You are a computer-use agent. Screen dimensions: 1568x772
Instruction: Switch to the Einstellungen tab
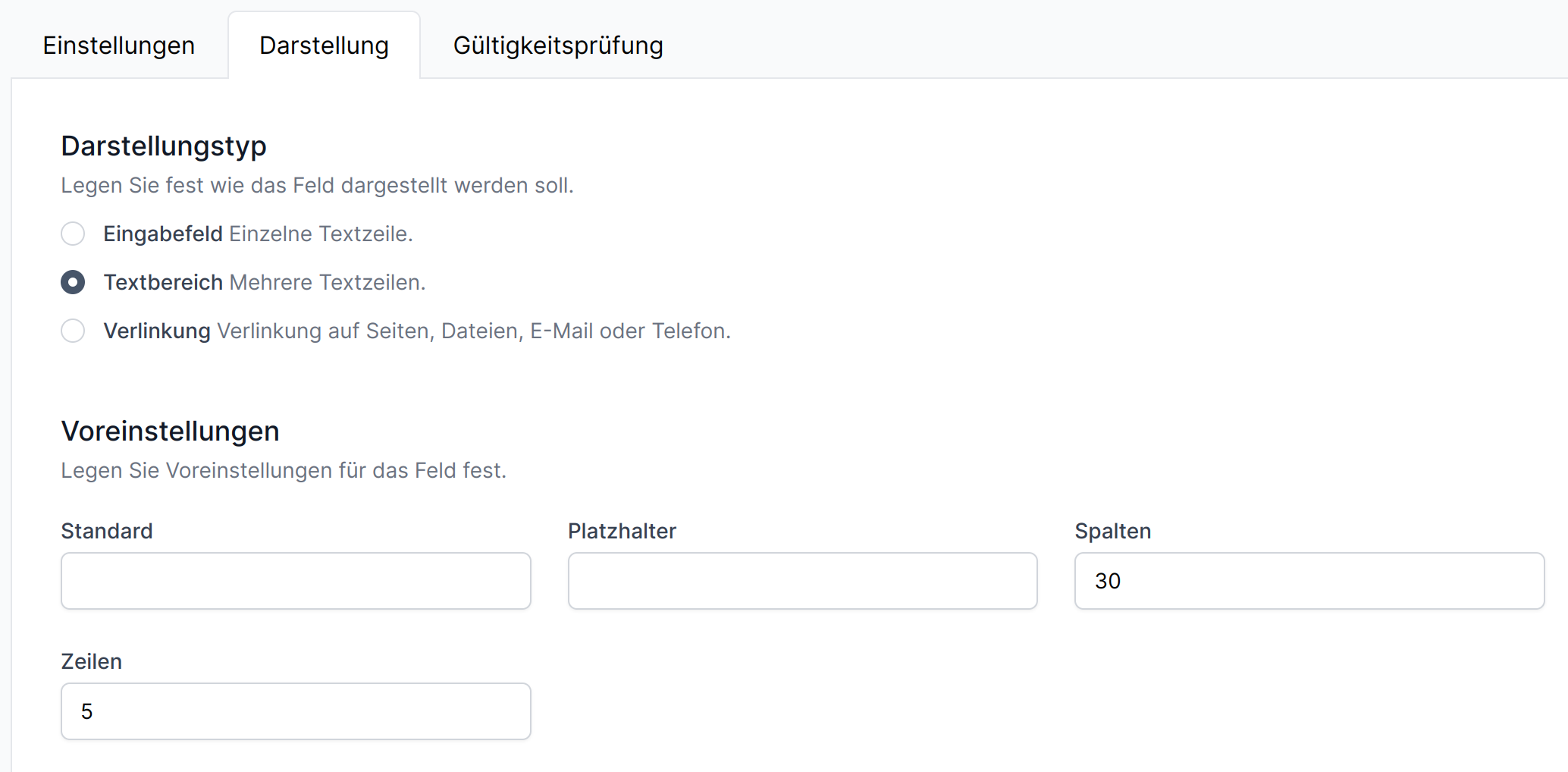click(119, 46)
